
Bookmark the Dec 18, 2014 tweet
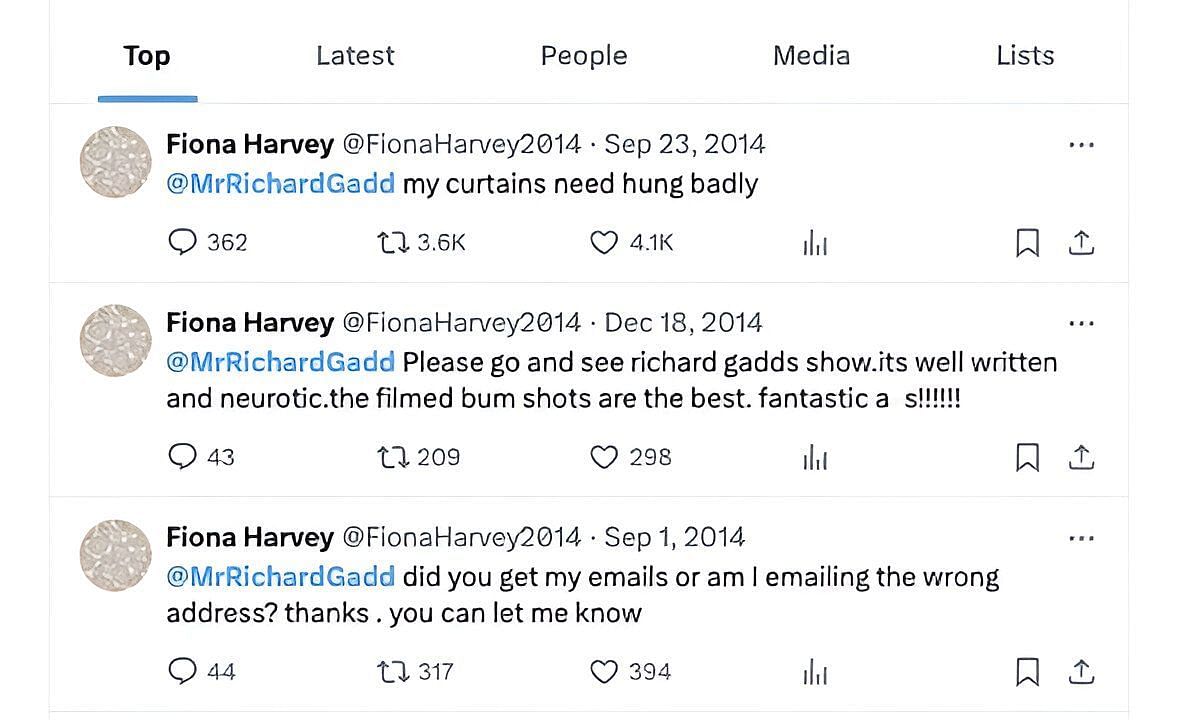[x=1027, y=457]
